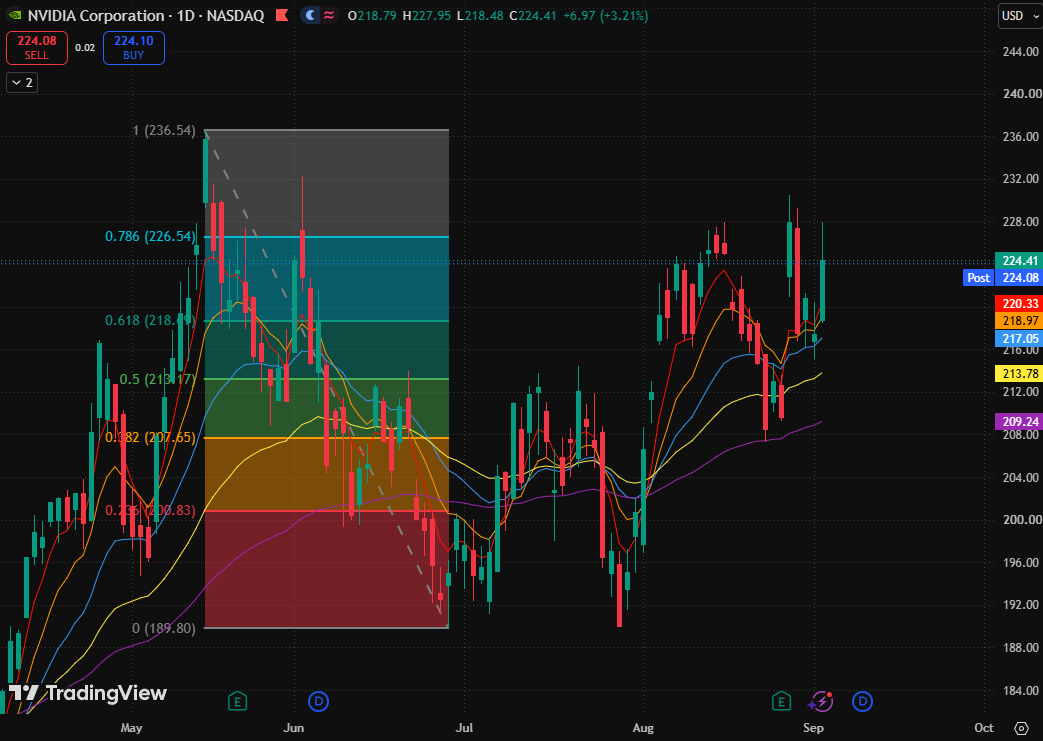Click the red flag icon after NASDAQ

(282, 15)
